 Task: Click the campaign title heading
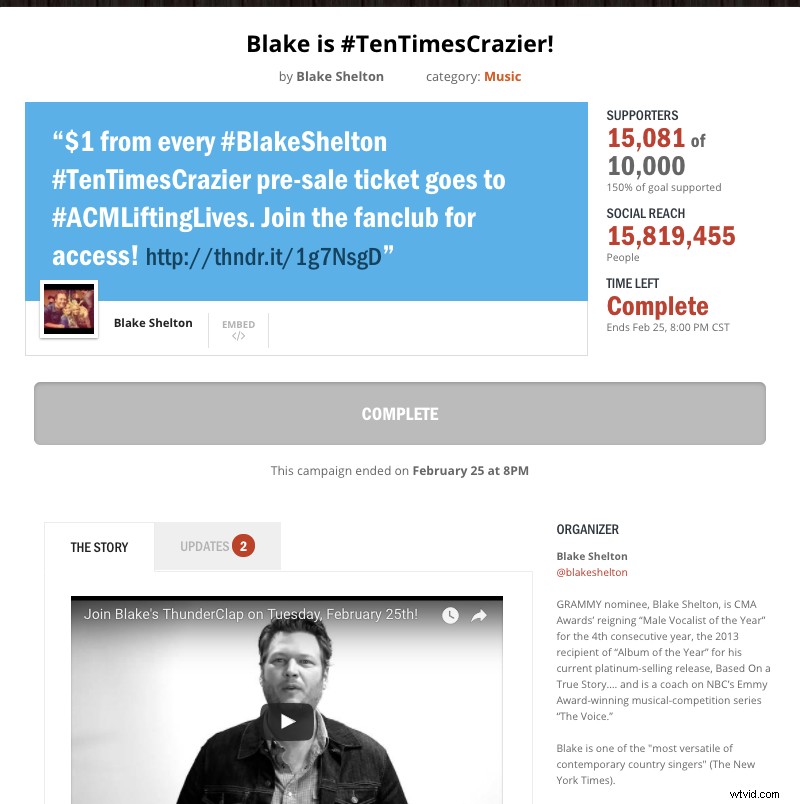[x=400, y=44]
